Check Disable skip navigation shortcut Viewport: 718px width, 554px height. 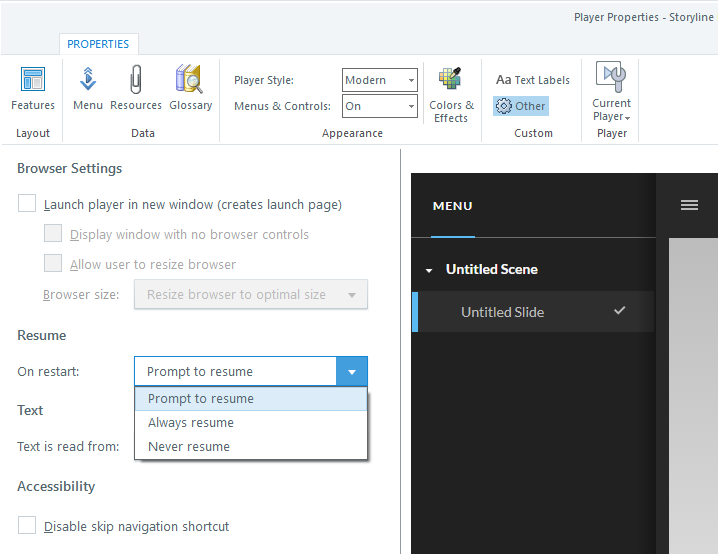coord(28,526)
